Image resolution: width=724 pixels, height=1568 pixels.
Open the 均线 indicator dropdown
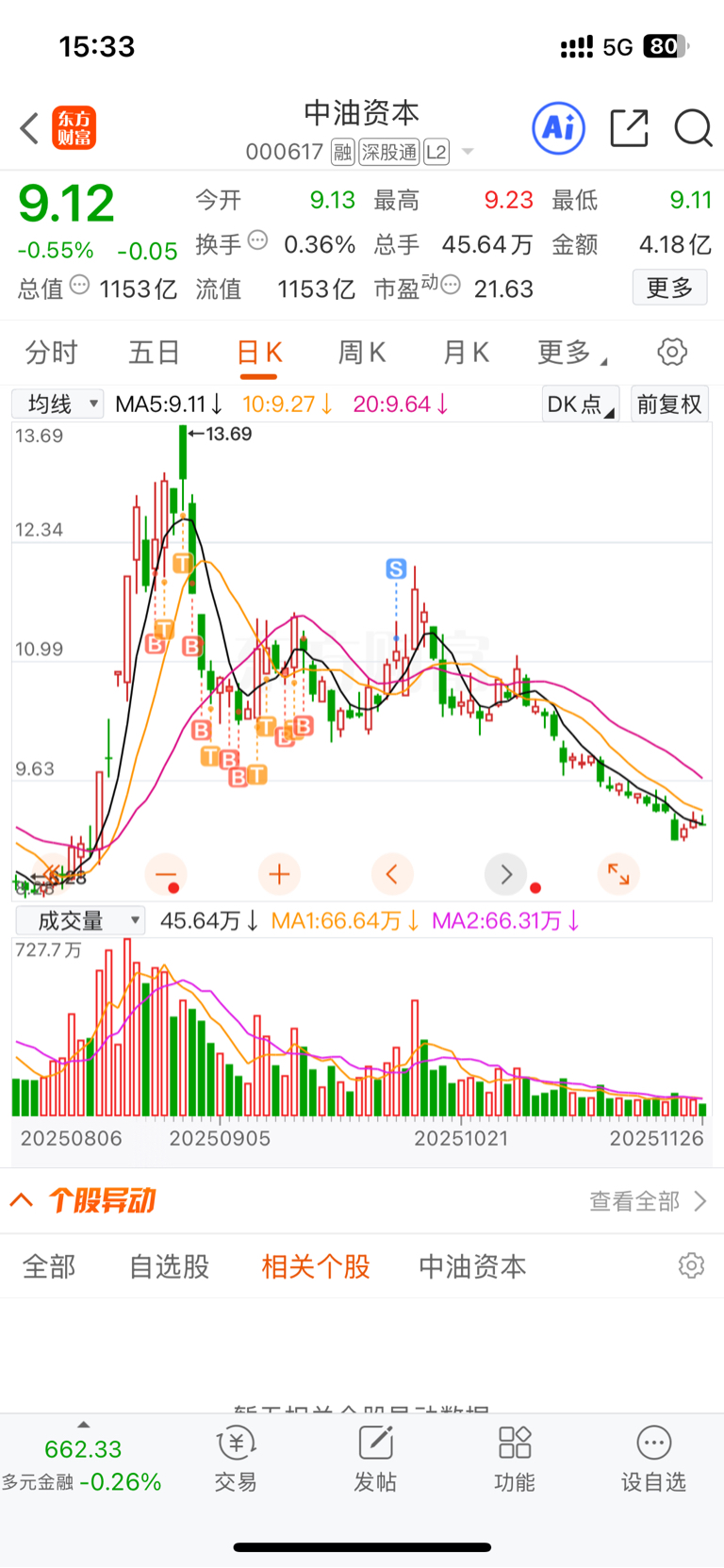tap(58, 404)
